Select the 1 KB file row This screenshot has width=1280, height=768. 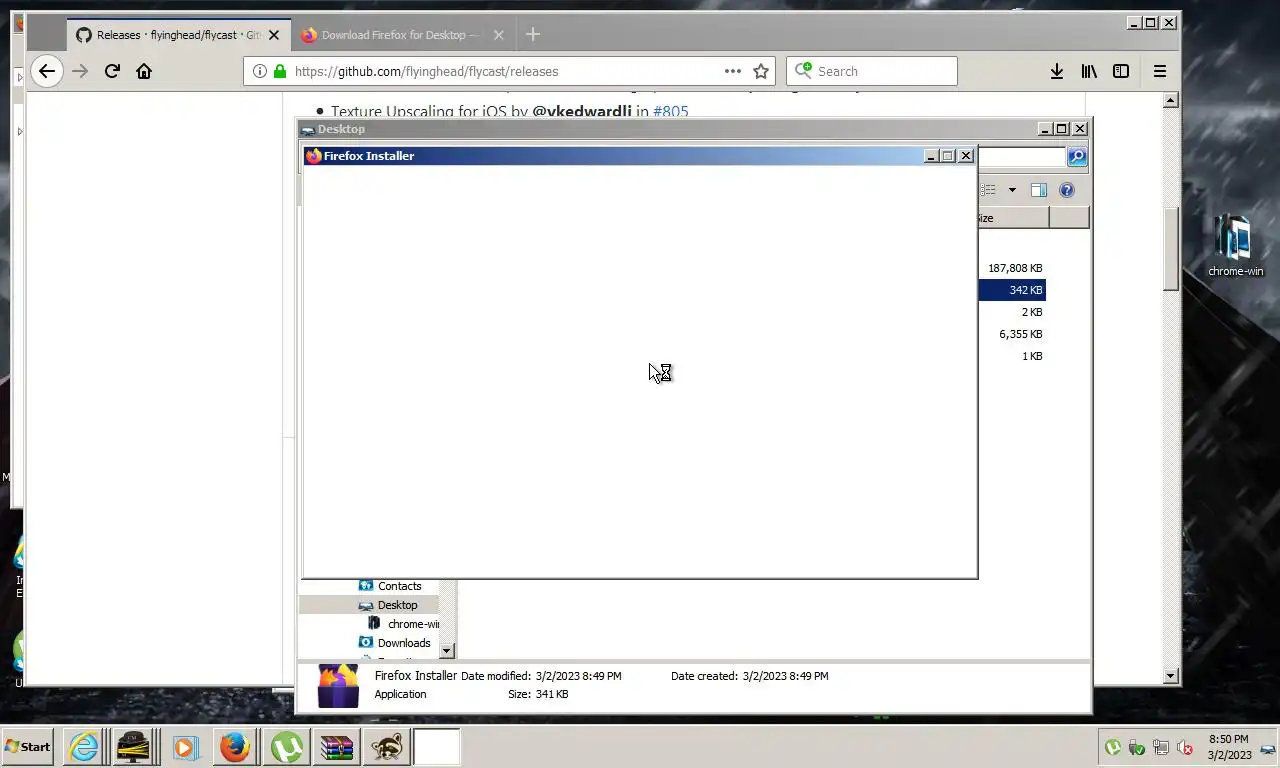[1012, 356]
